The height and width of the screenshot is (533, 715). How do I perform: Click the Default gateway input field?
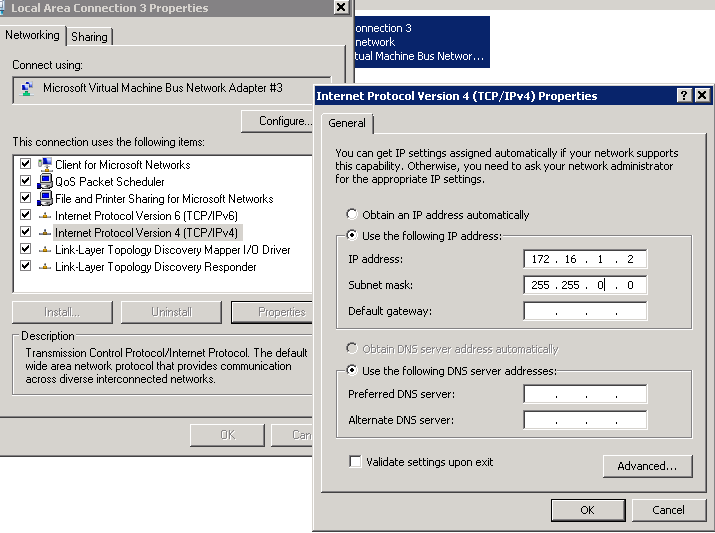pos(585,312)
